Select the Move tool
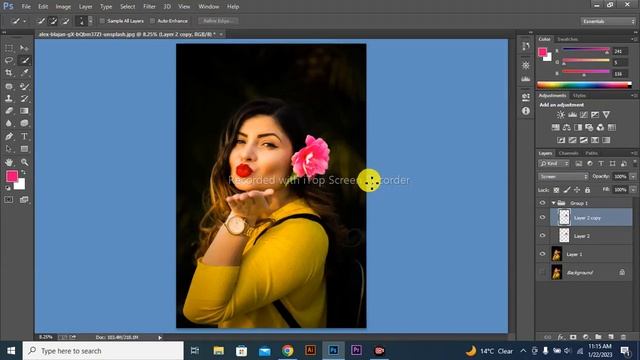This screenshot has width=640, height=360. (24, 48)
